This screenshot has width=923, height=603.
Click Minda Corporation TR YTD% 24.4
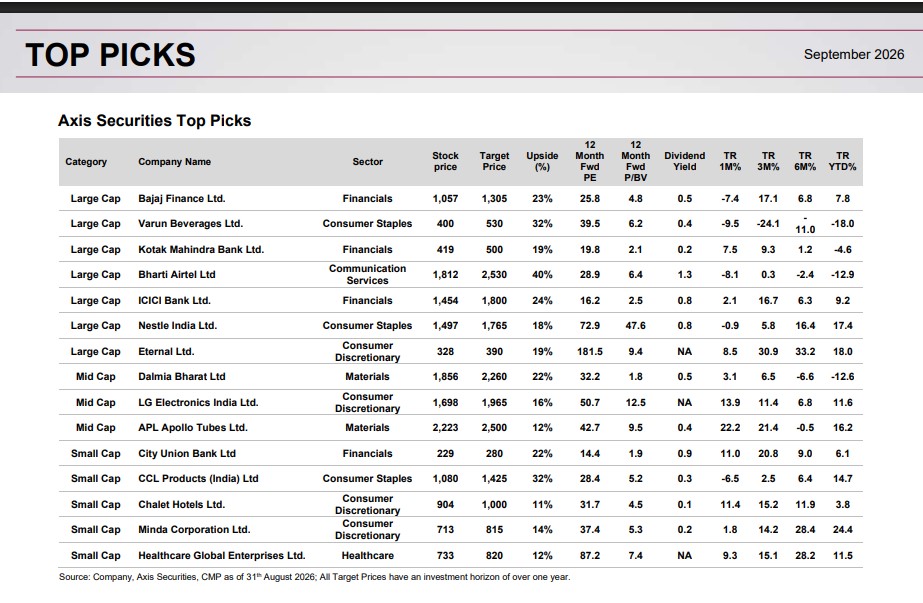[x=842, y=529]
